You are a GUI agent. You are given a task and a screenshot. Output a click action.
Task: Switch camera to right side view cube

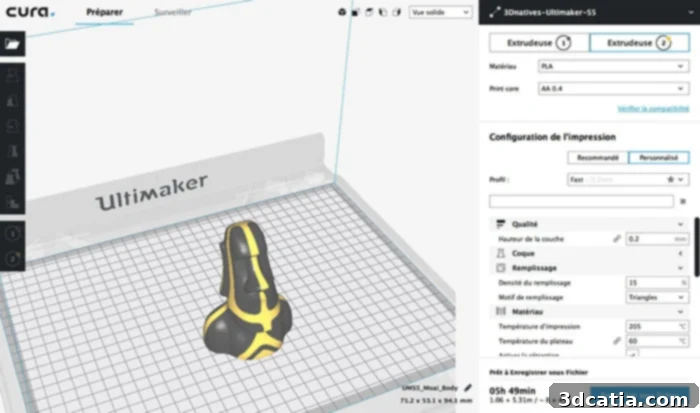[x=396, y=12]
